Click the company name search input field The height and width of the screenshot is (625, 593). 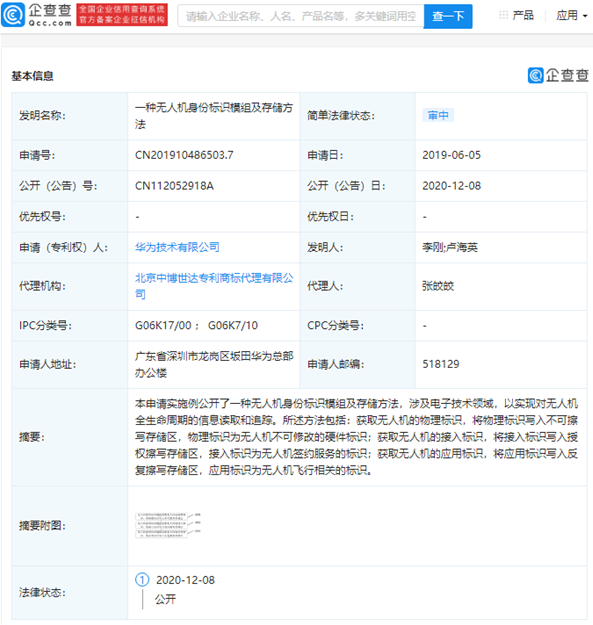301,16
